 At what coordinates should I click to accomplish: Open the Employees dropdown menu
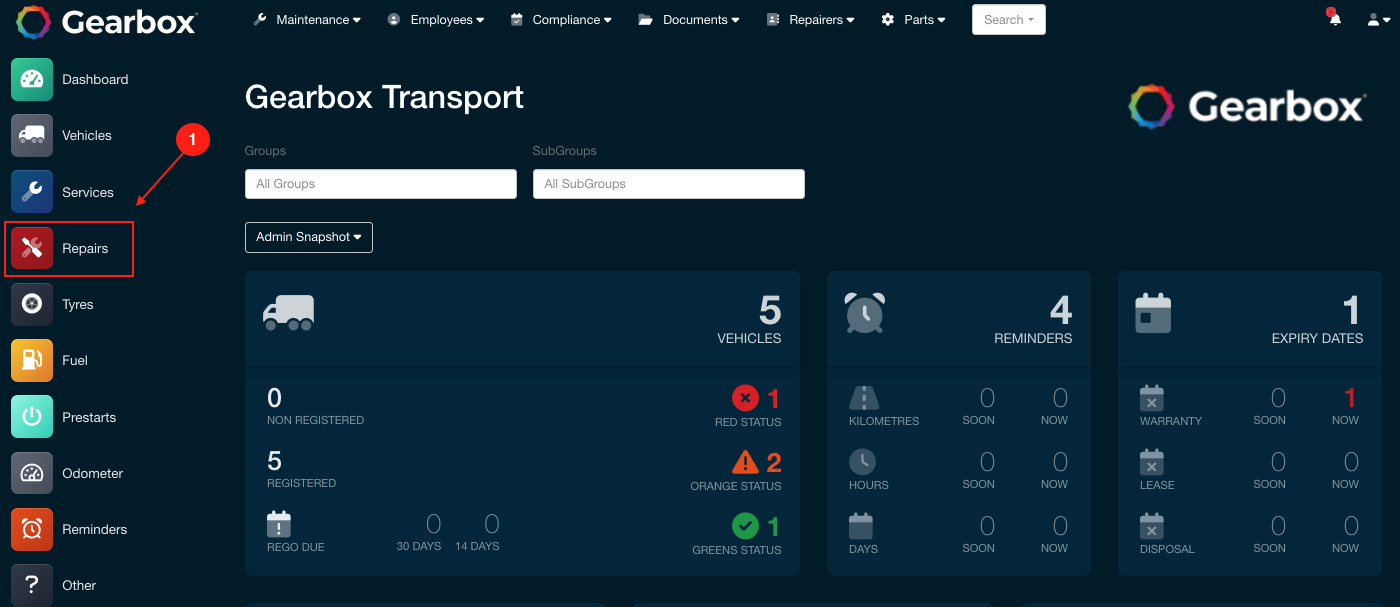point(436,19)
